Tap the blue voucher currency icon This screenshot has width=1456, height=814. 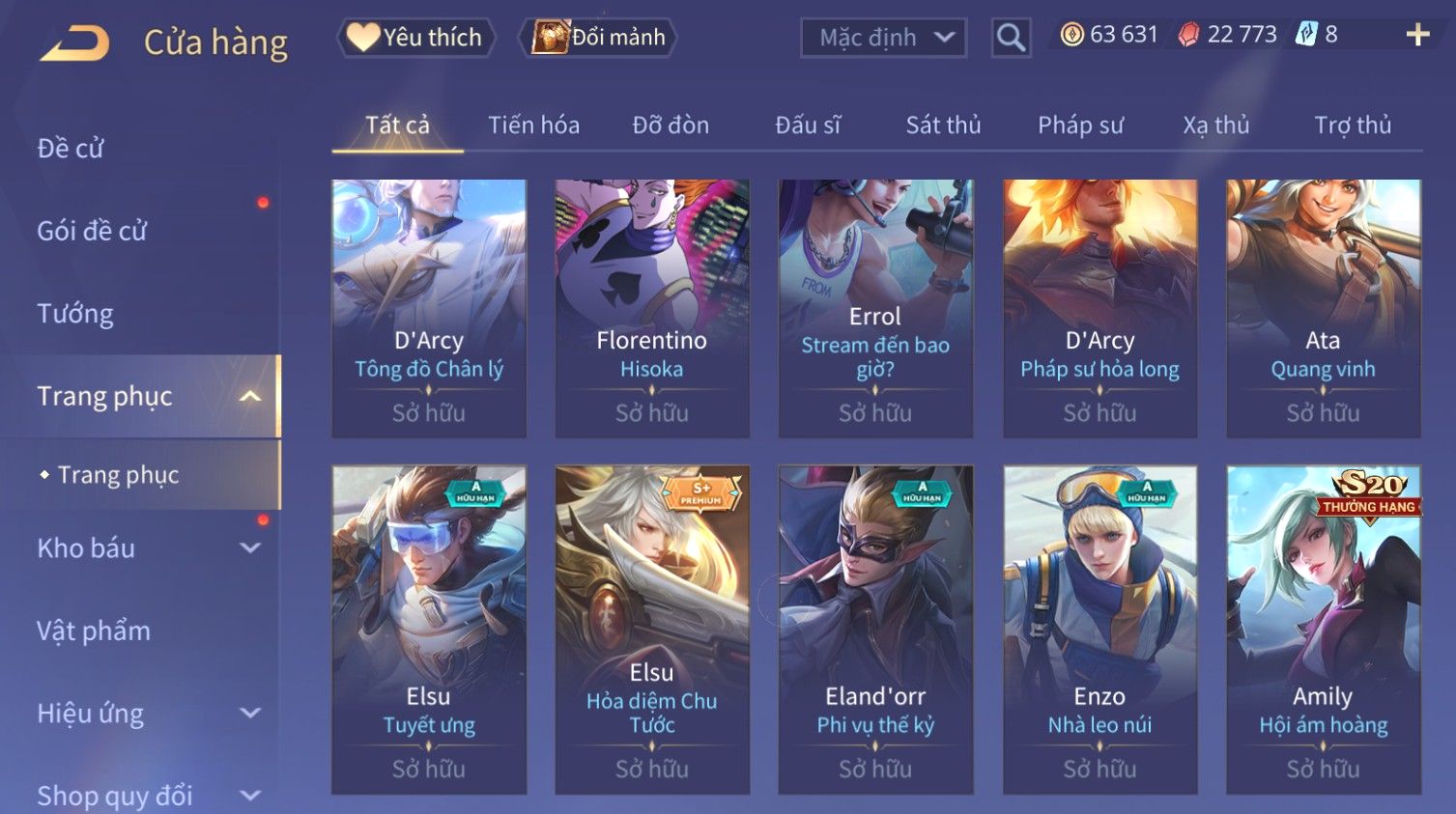coord(1306,35)
